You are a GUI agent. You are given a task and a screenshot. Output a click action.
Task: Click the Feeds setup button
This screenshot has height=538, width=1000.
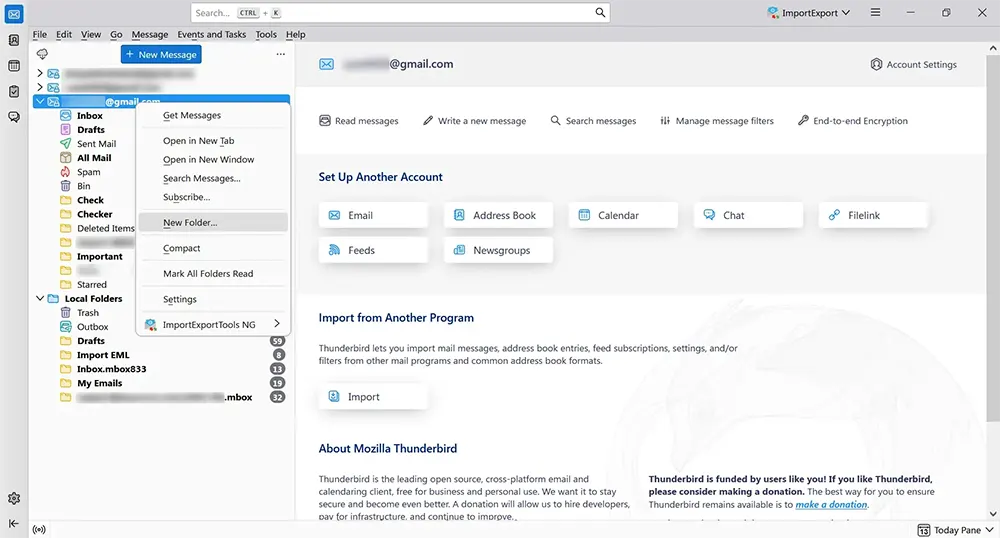tap(373, 251)
